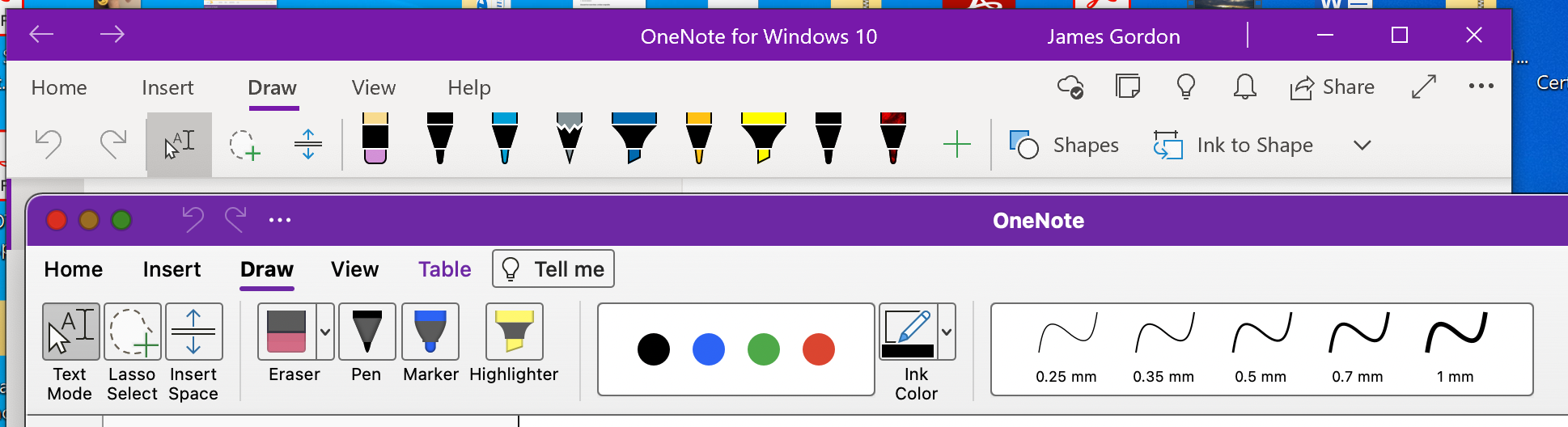Select the dark blue marker in Windows OneNote
Viewport: 1568px width, 427px height.
coord(634,138)
